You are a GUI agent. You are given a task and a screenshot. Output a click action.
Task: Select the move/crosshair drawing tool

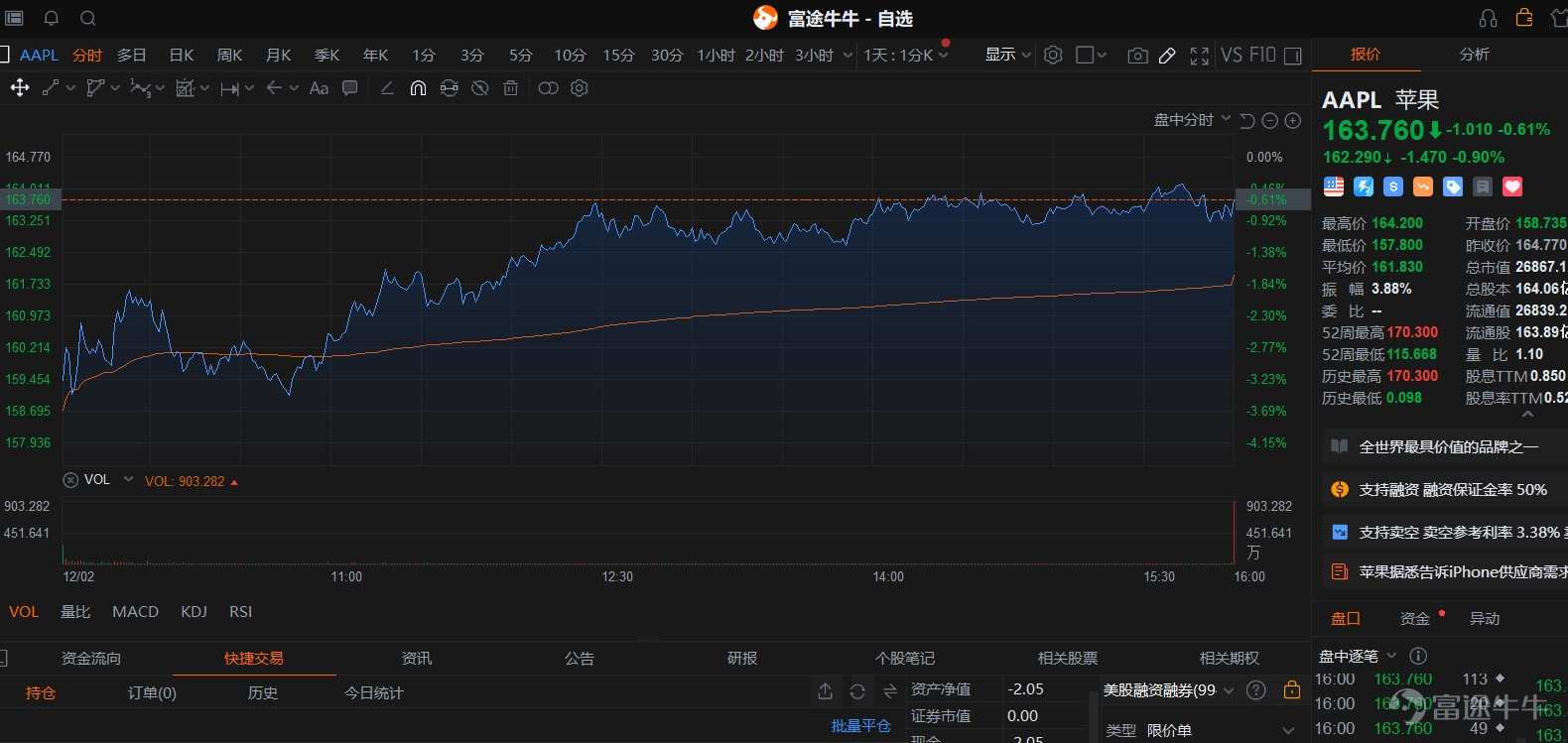point(20,88)
